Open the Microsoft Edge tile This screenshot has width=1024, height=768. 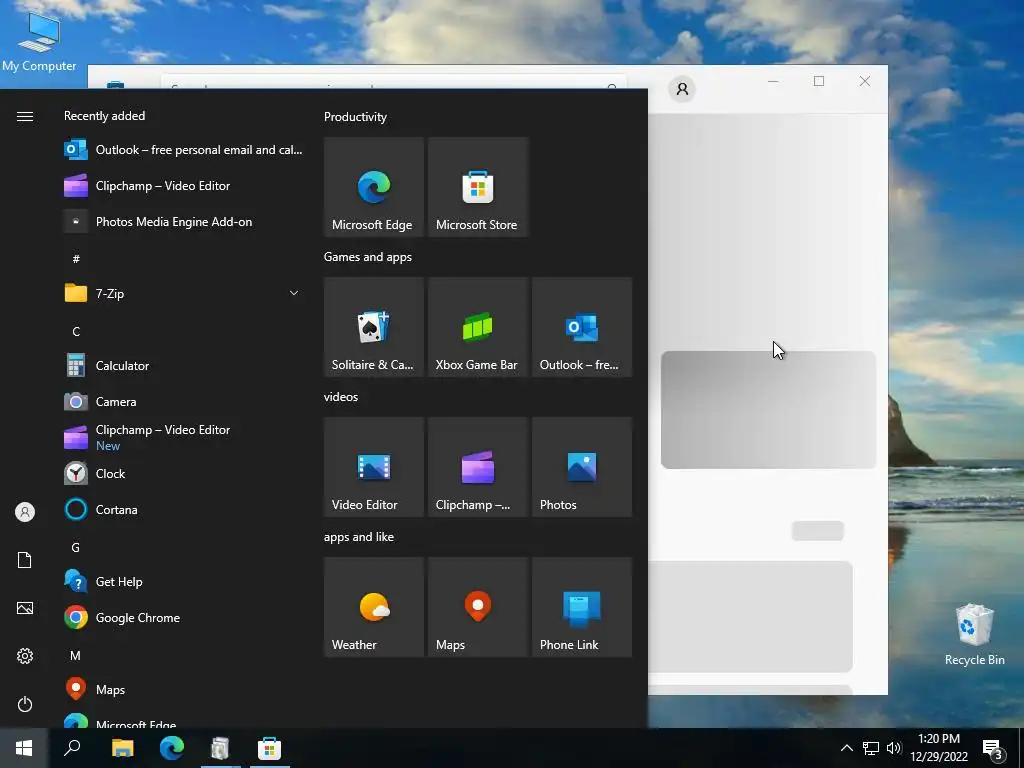point(374,187)
